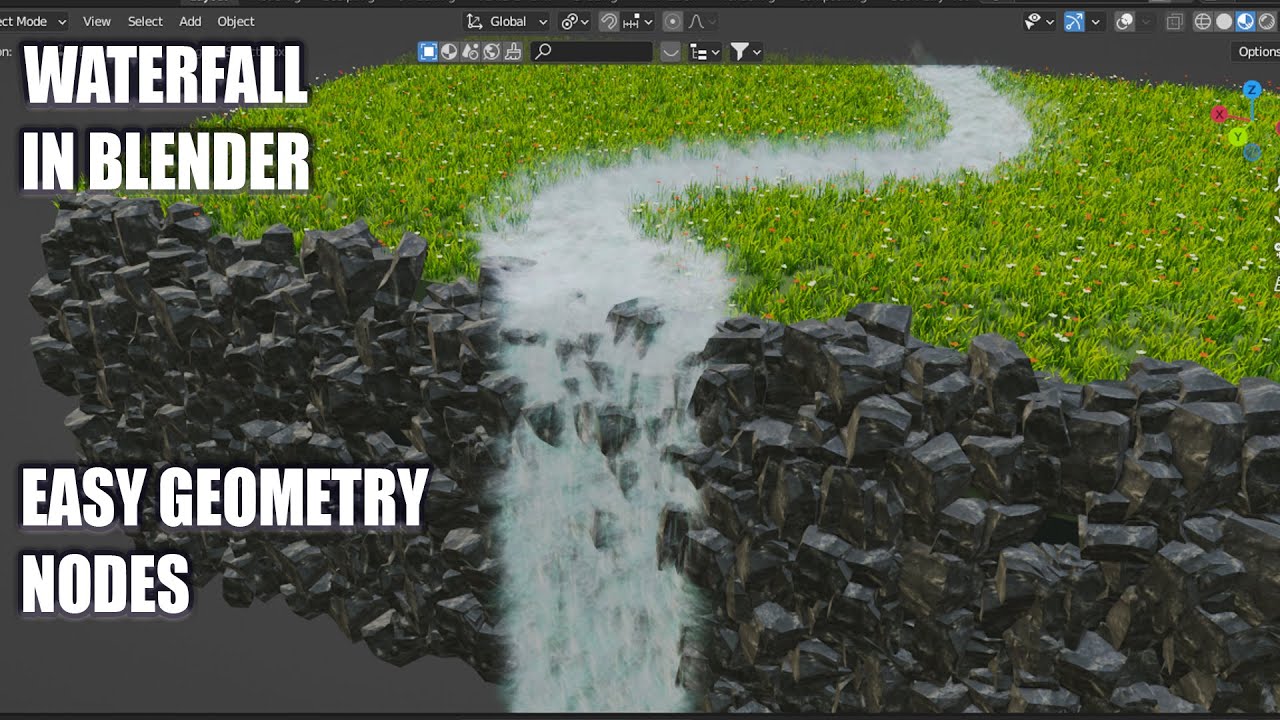Switch to Solid viewport shading
The image size is (1280, 720).
click(x=1224, y=21)
